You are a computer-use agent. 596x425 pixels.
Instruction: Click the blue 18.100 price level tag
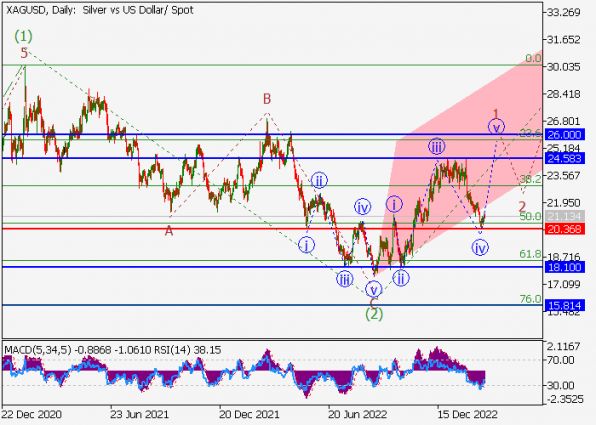coord(564,267)
